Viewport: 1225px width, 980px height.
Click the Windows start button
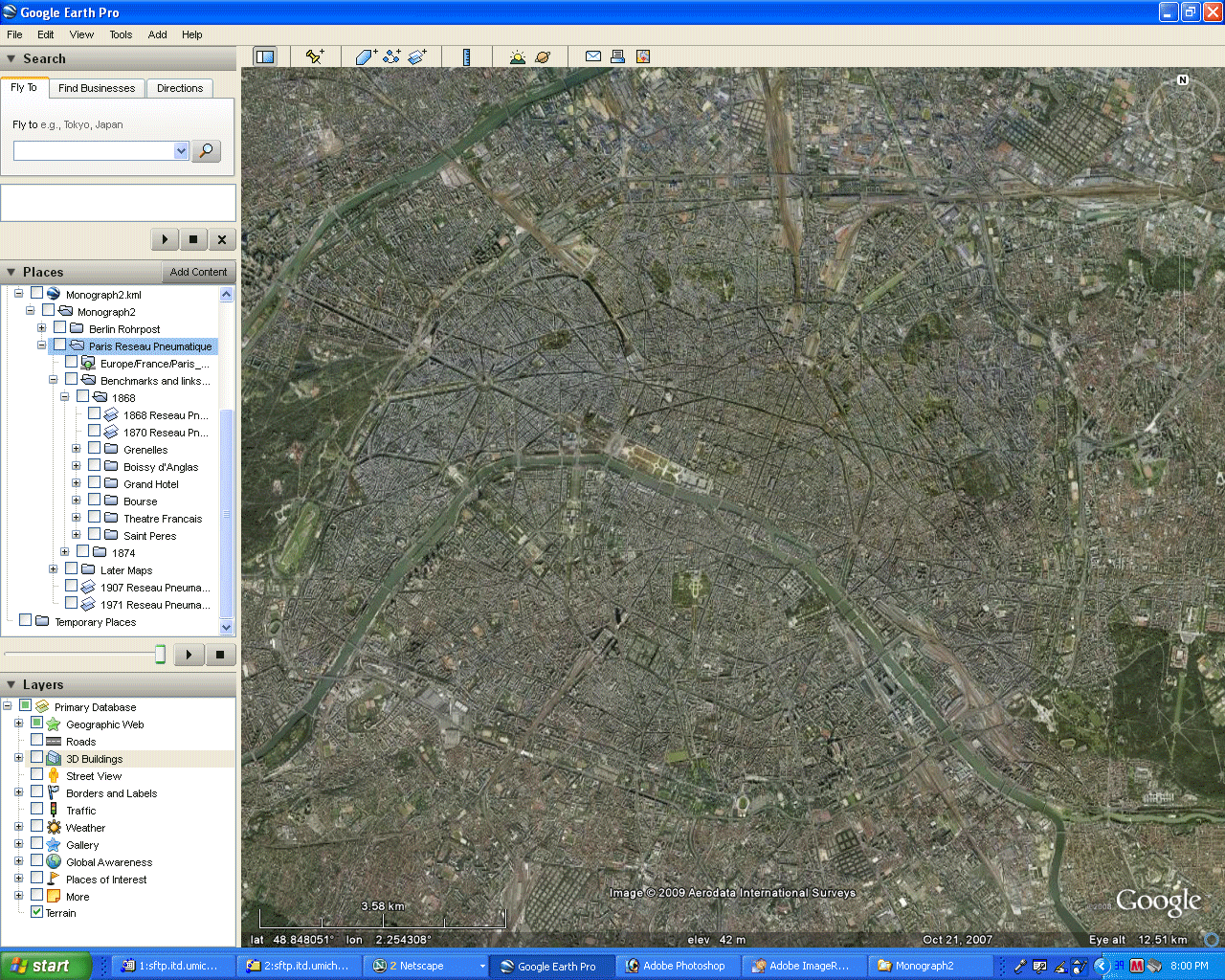46,966
